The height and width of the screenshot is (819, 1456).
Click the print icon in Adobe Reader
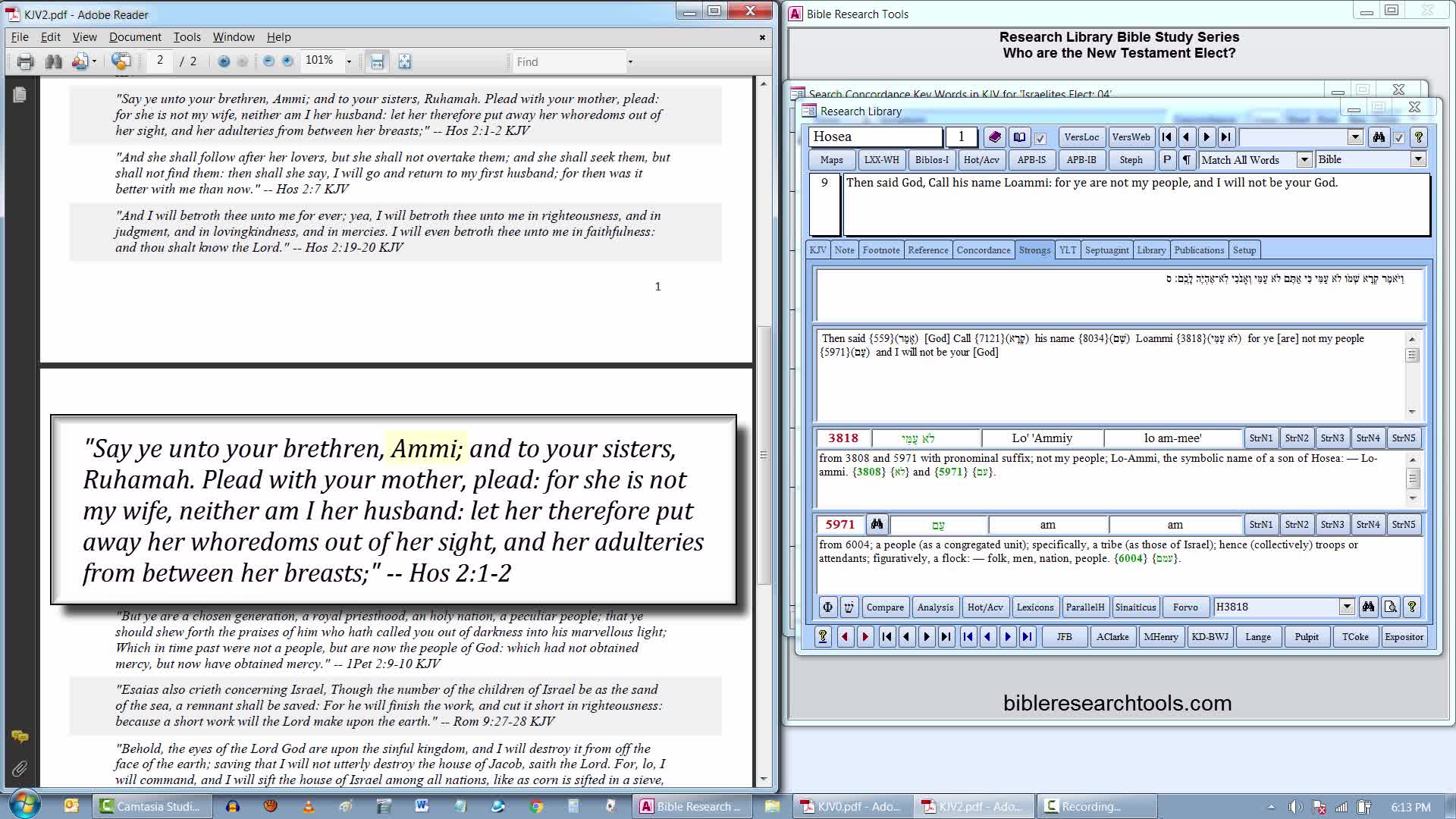25,62
